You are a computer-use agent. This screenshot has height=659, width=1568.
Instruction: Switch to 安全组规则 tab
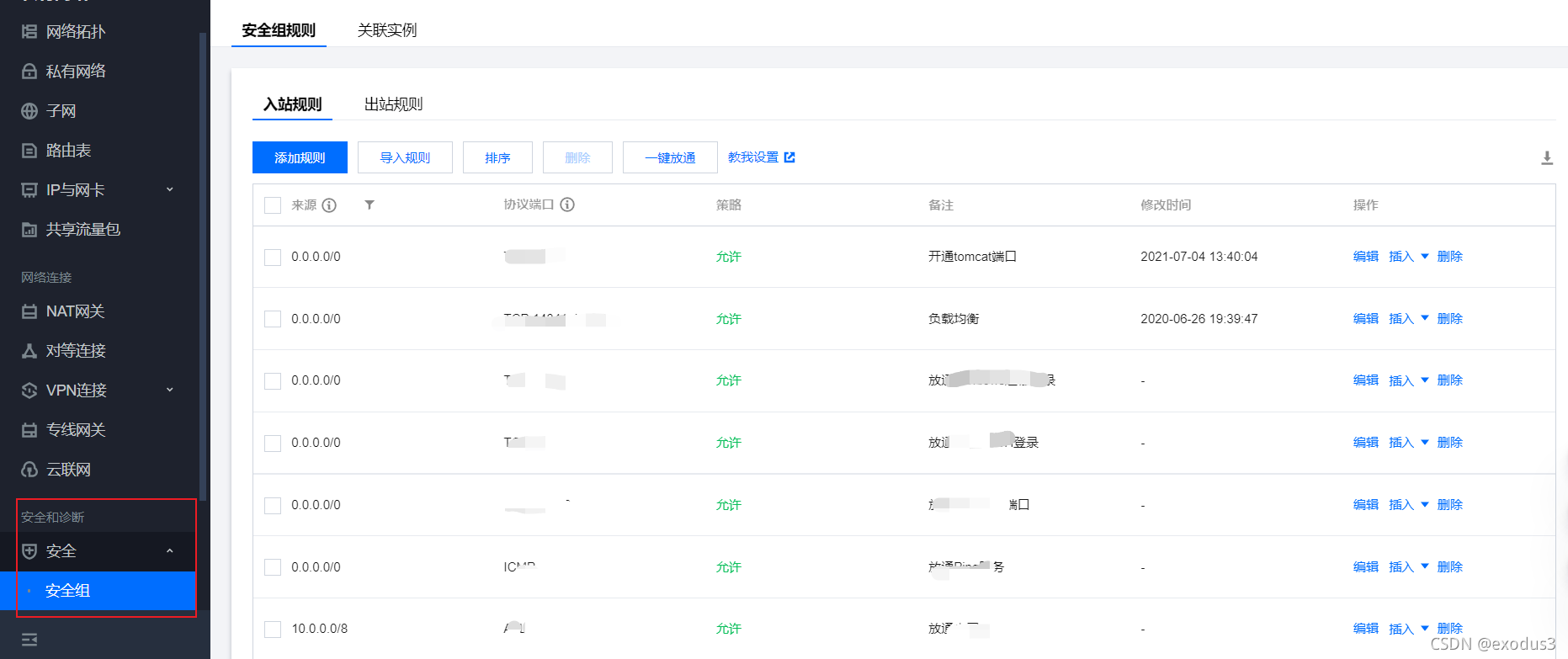(279, 30)
